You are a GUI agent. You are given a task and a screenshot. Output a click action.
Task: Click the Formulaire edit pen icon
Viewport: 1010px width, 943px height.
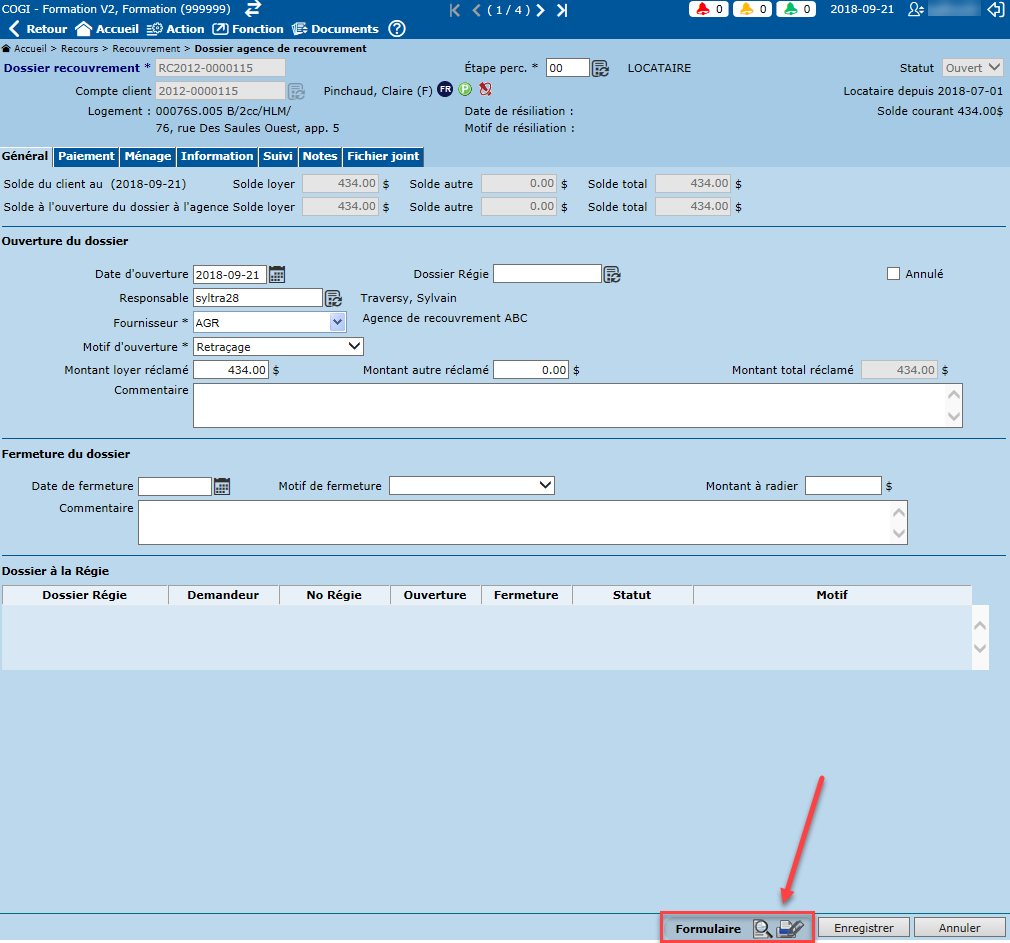pos(790,929)
